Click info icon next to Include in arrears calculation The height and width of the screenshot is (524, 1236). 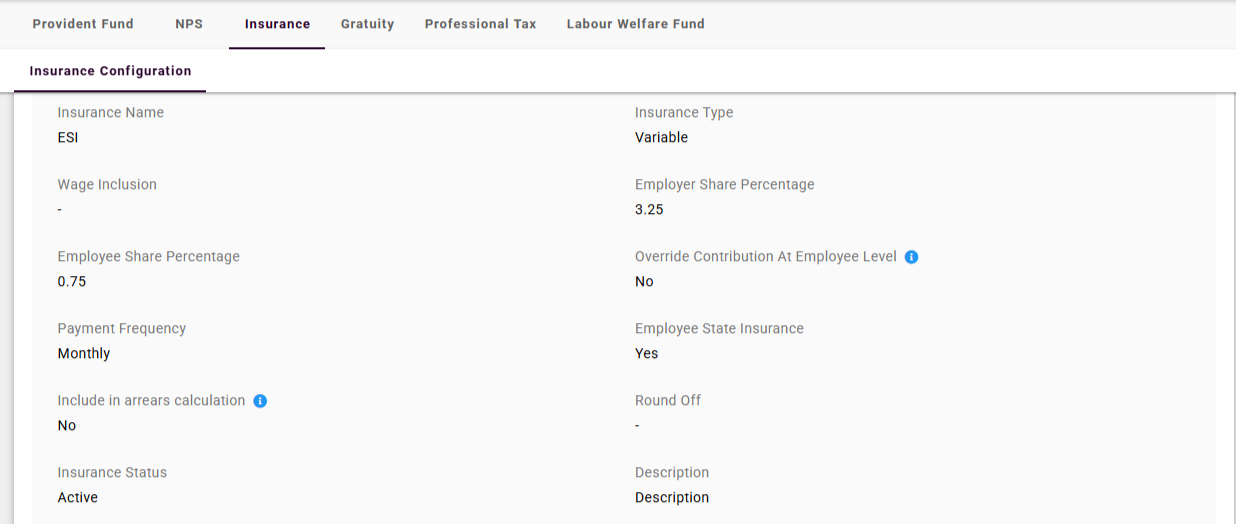click(x=260, y=401)
